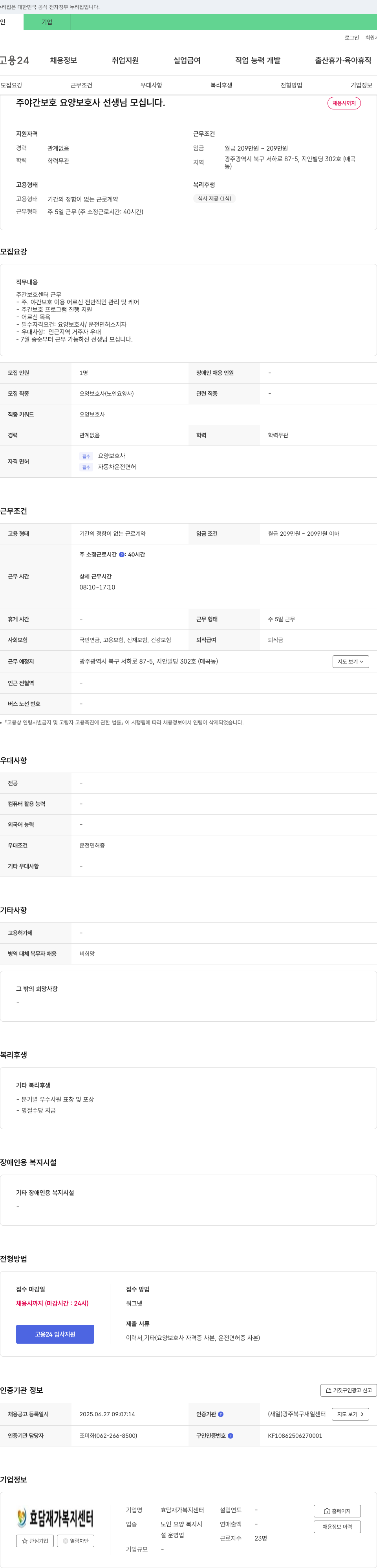Click the 채용시까지 (마감시간 : 24시) deadline text

52,1303
